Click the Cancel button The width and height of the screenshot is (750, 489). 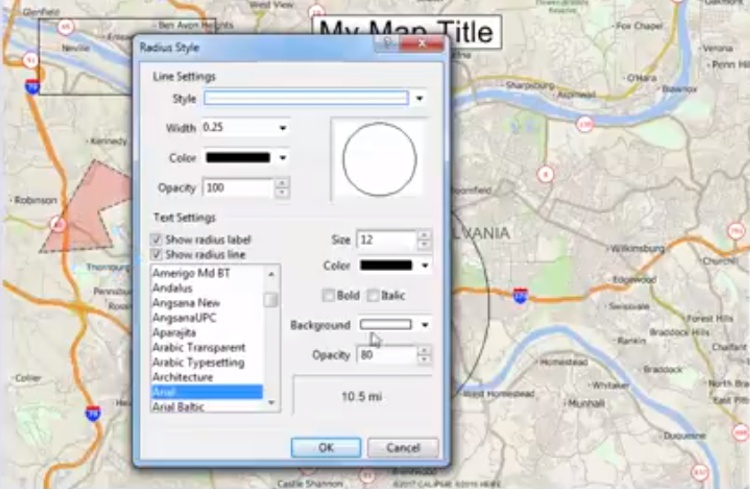[402, 448]
